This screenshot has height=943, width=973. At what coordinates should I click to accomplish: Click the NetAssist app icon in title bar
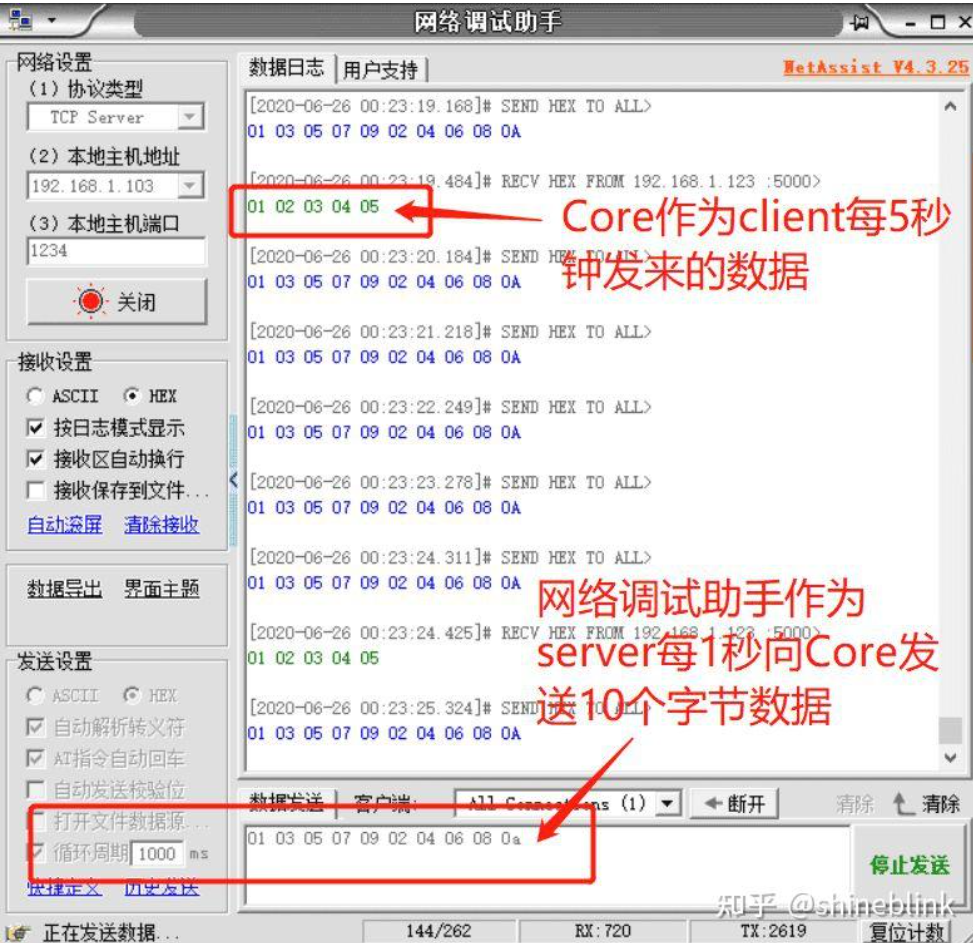(20, 20)
